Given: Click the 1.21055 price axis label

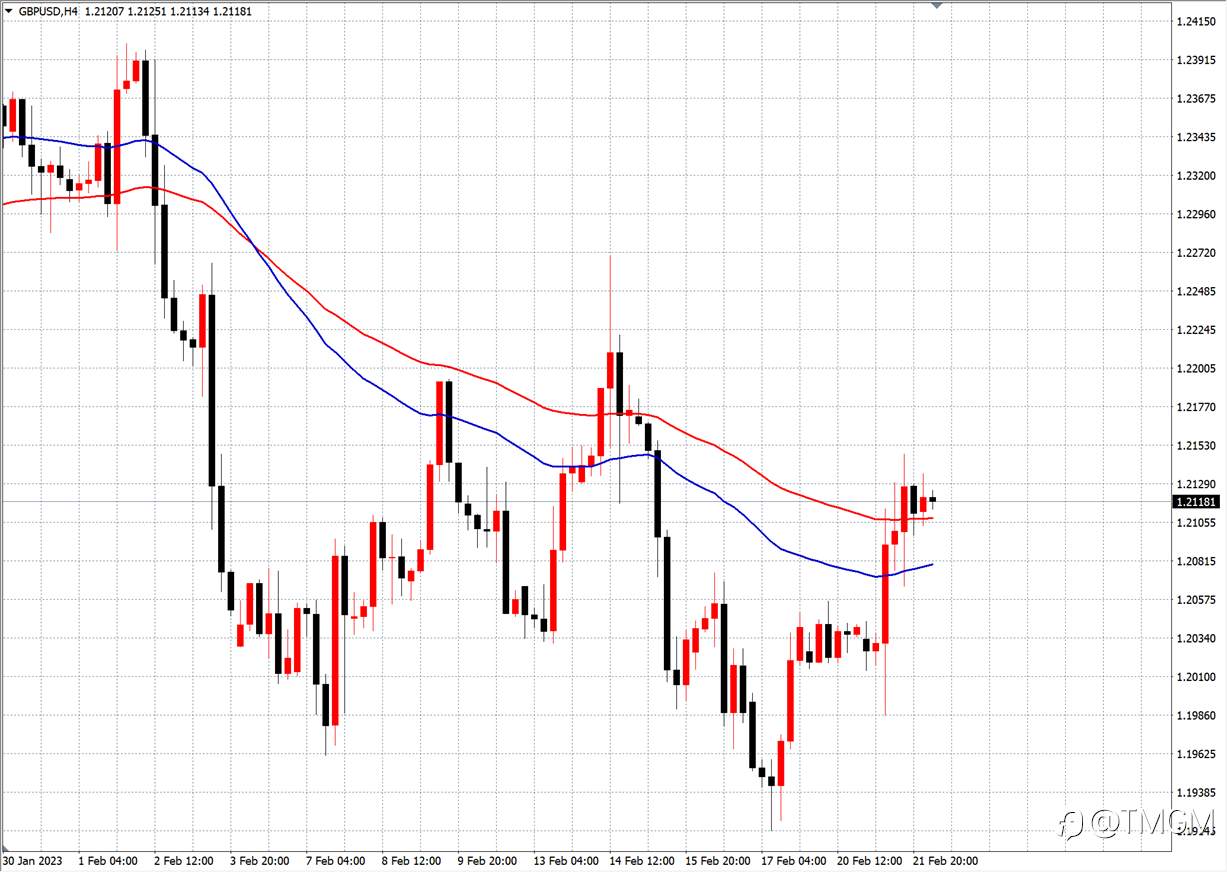Looking at the screenshot, I should pos(1196,523).
